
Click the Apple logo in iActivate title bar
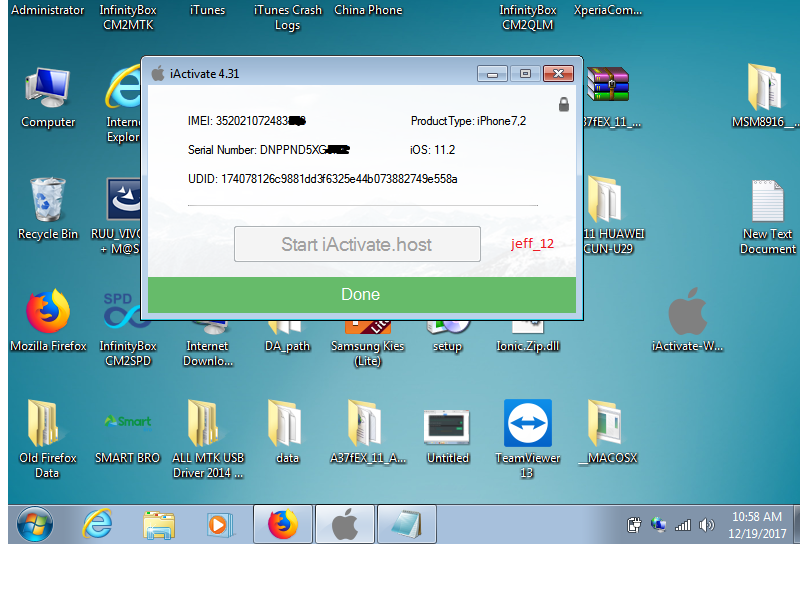point(158,73)
